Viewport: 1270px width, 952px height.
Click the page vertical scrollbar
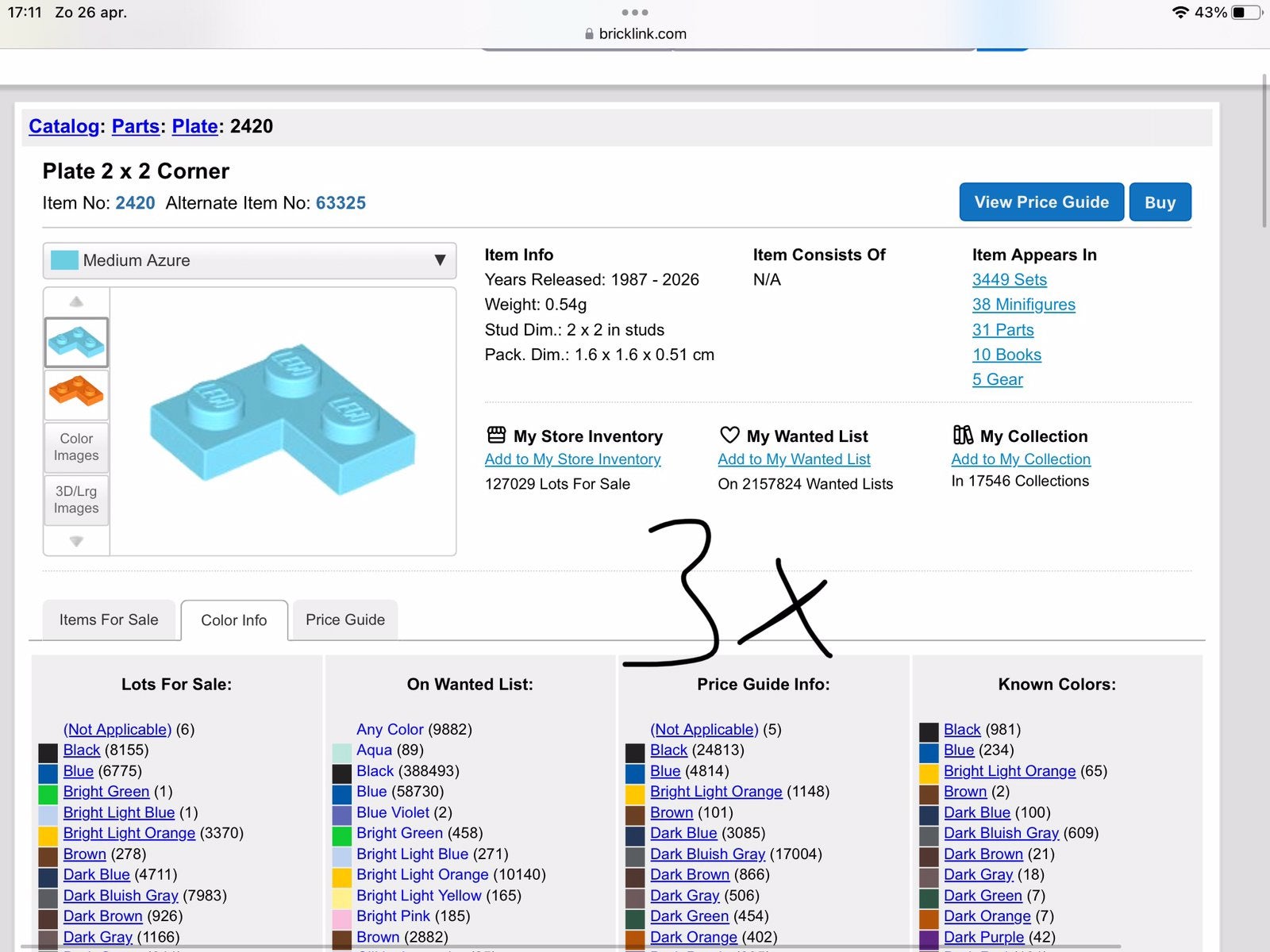click(1264, 151)
